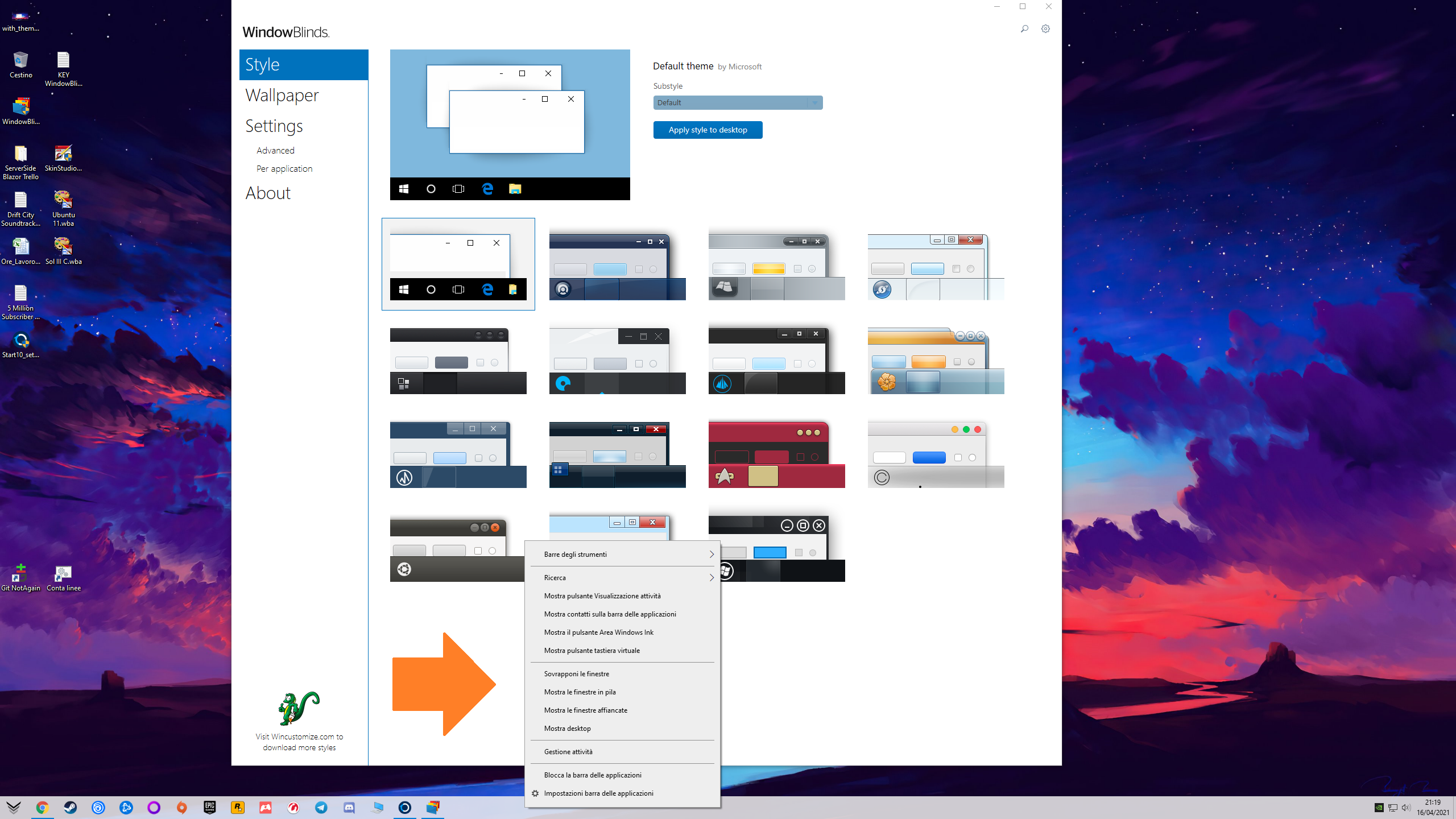Click Apply style to desktop button
1456x819 pixels.
[708, 130]
